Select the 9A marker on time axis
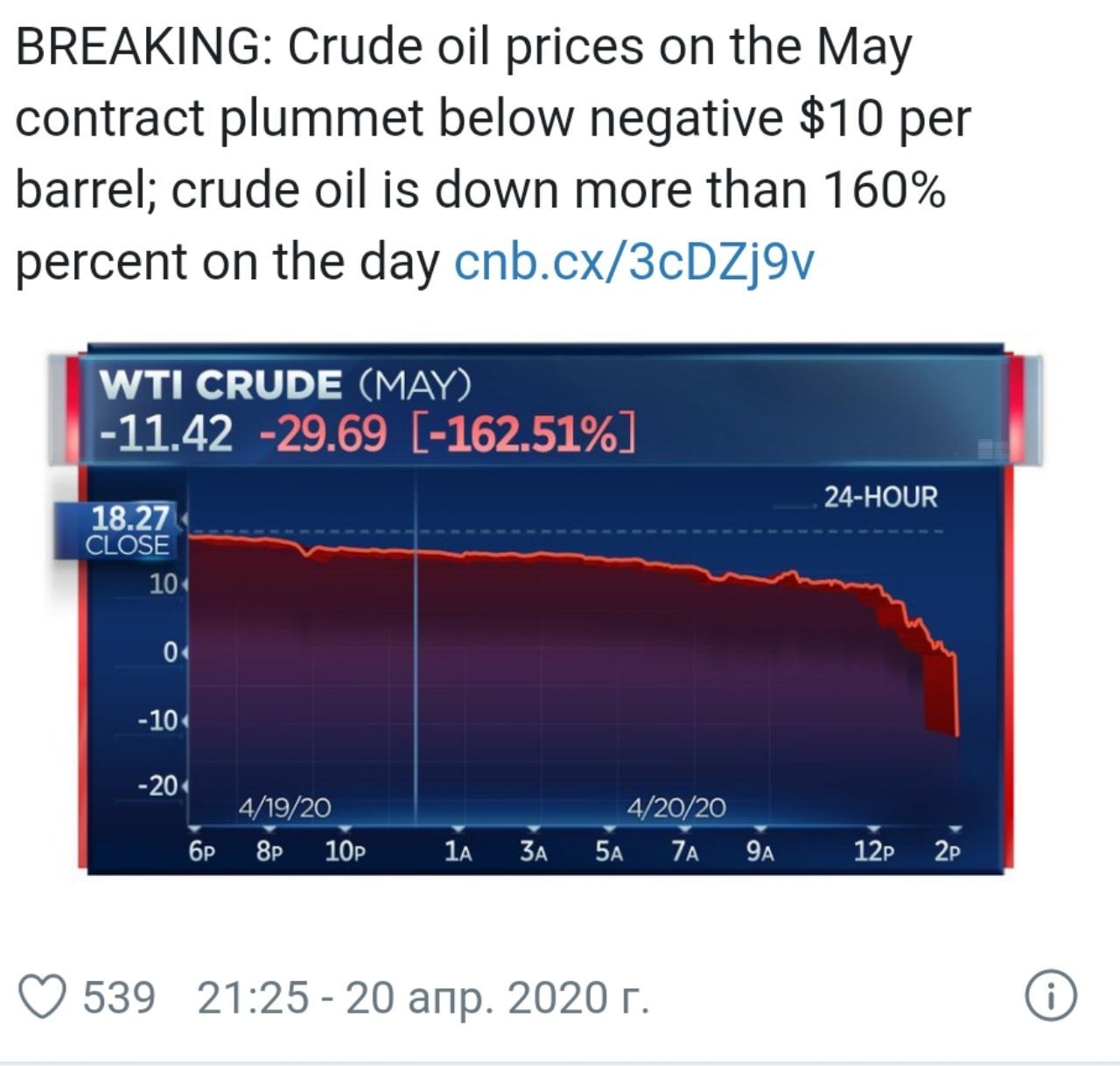This screenshot has width=1120, height=1066. (x=760, y=851)
